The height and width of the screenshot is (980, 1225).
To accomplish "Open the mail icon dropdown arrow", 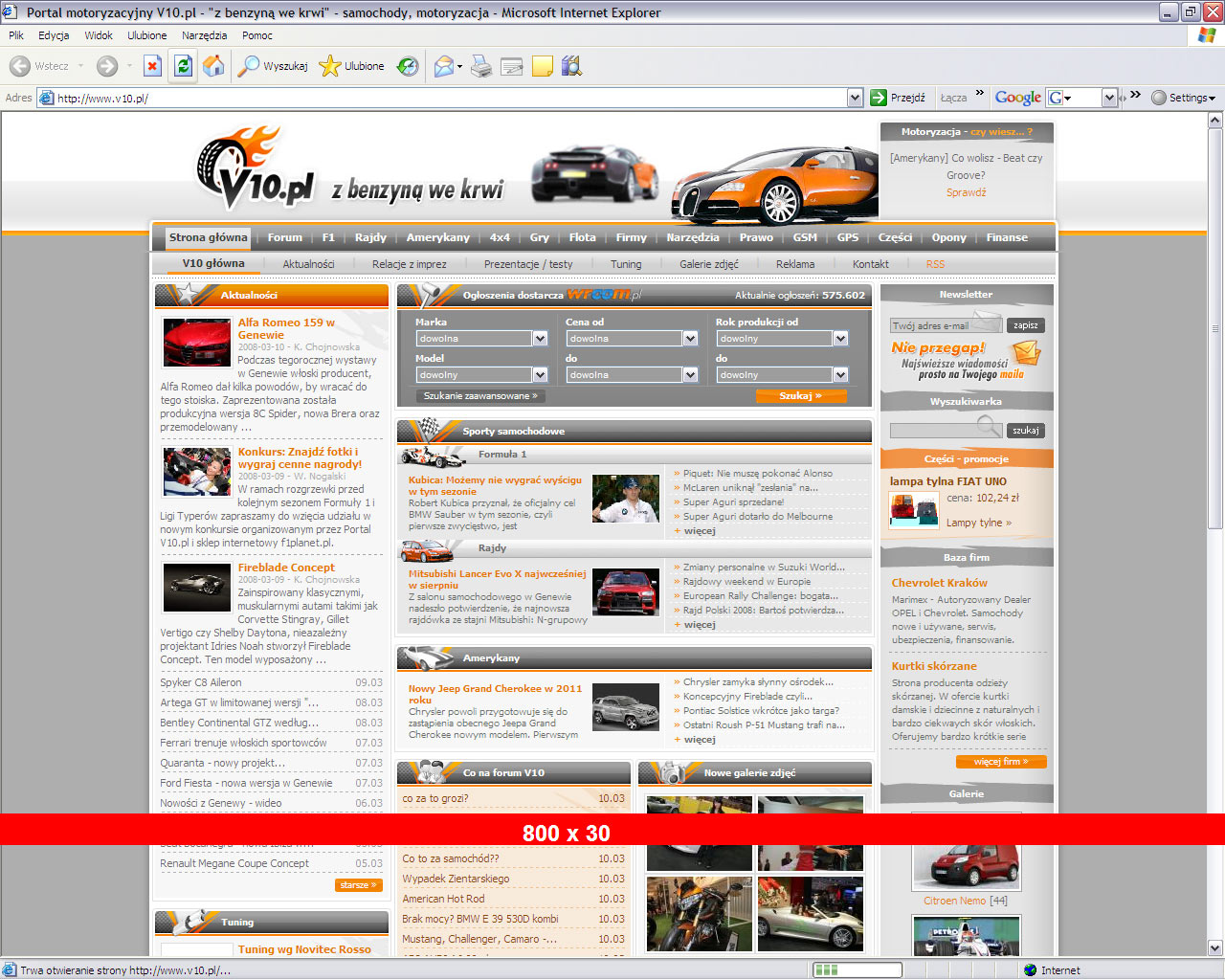I will point(459,66).
